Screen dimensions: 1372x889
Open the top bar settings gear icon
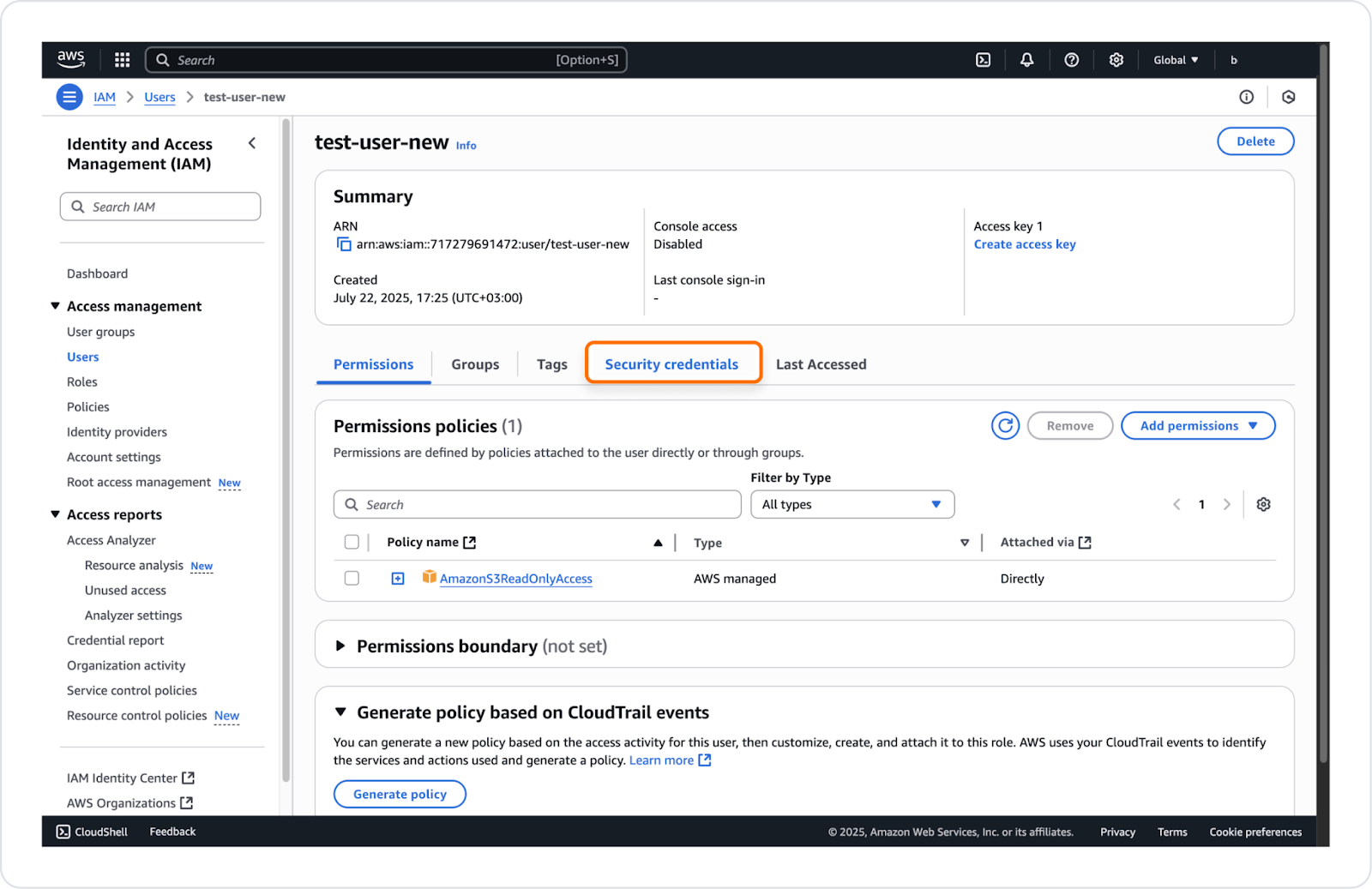coord(1116,60)
